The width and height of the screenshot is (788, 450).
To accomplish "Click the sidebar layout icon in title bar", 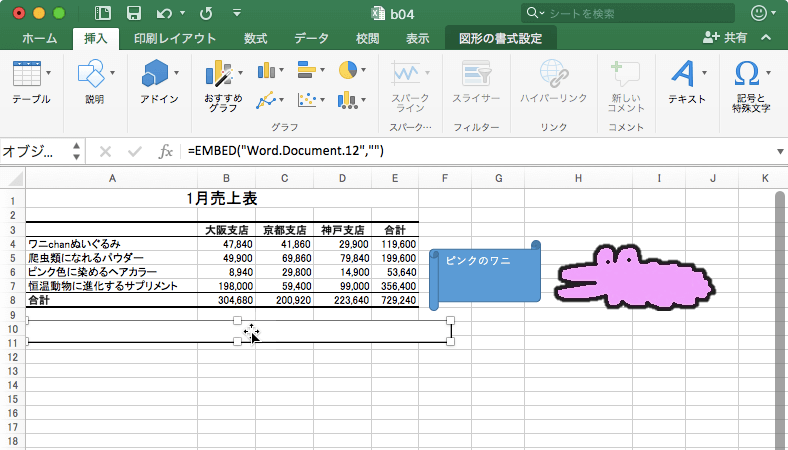I will pos(103,14).
